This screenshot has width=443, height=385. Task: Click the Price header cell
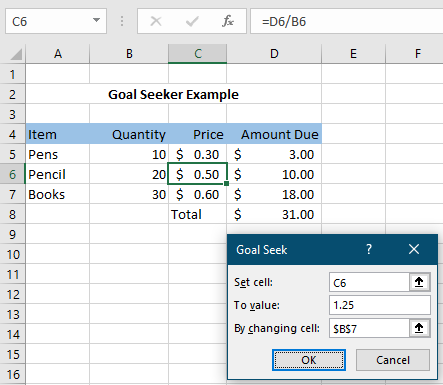[198, 134]
